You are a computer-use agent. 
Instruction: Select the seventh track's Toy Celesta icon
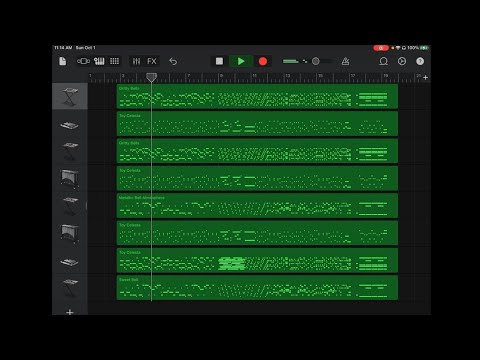70,262
